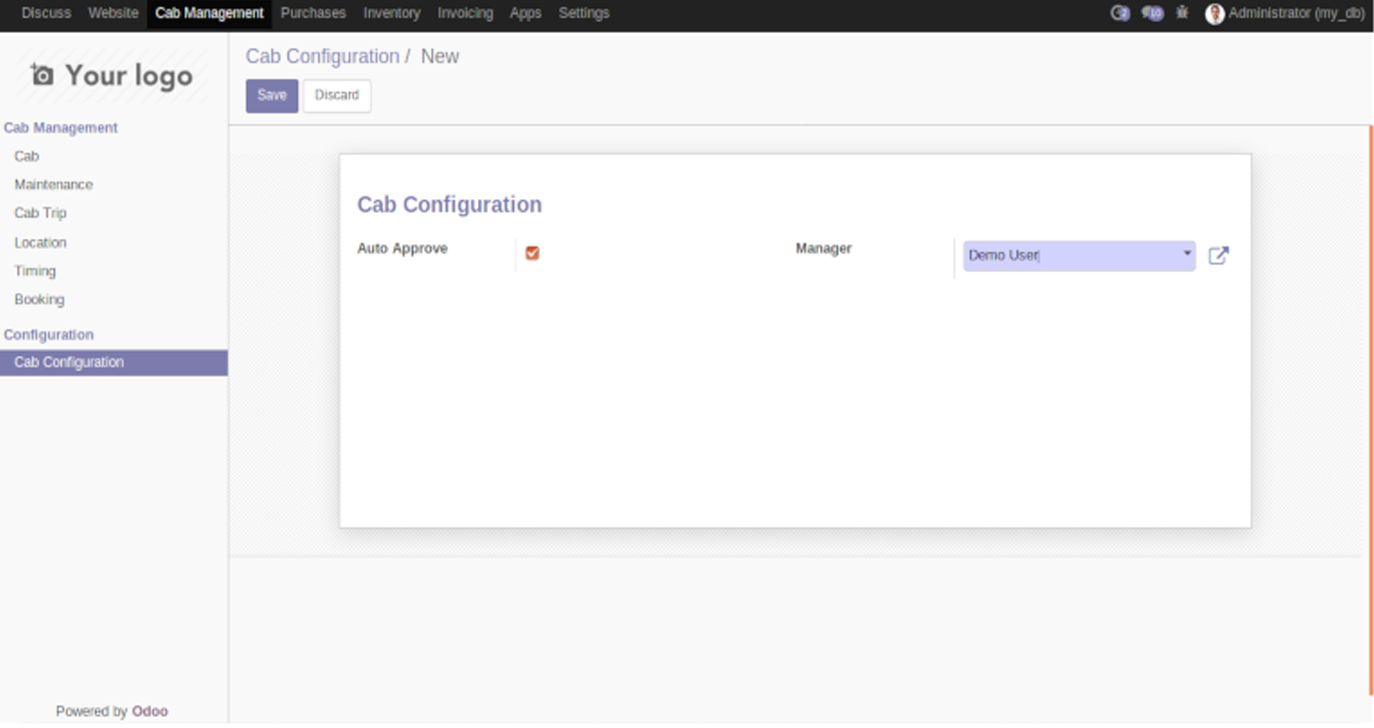Click the Cab Management sidebar section header
This screenshot has height=728, width=1374.
[61, 128]
